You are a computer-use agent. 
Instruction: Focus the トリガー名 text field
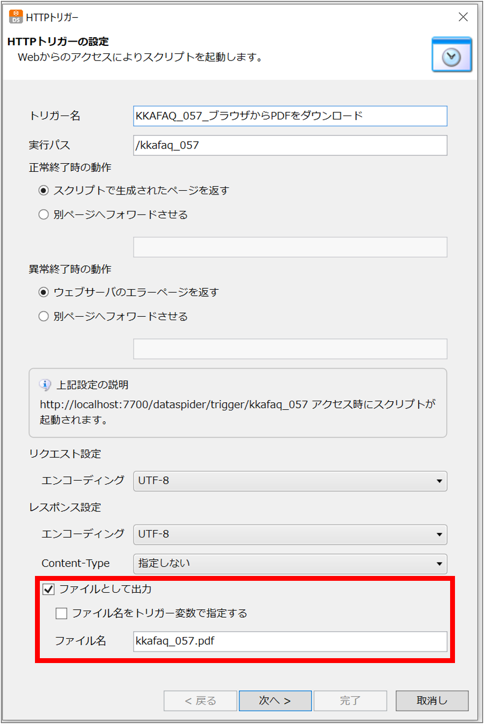pyautogui.click(x=290, y=116)
